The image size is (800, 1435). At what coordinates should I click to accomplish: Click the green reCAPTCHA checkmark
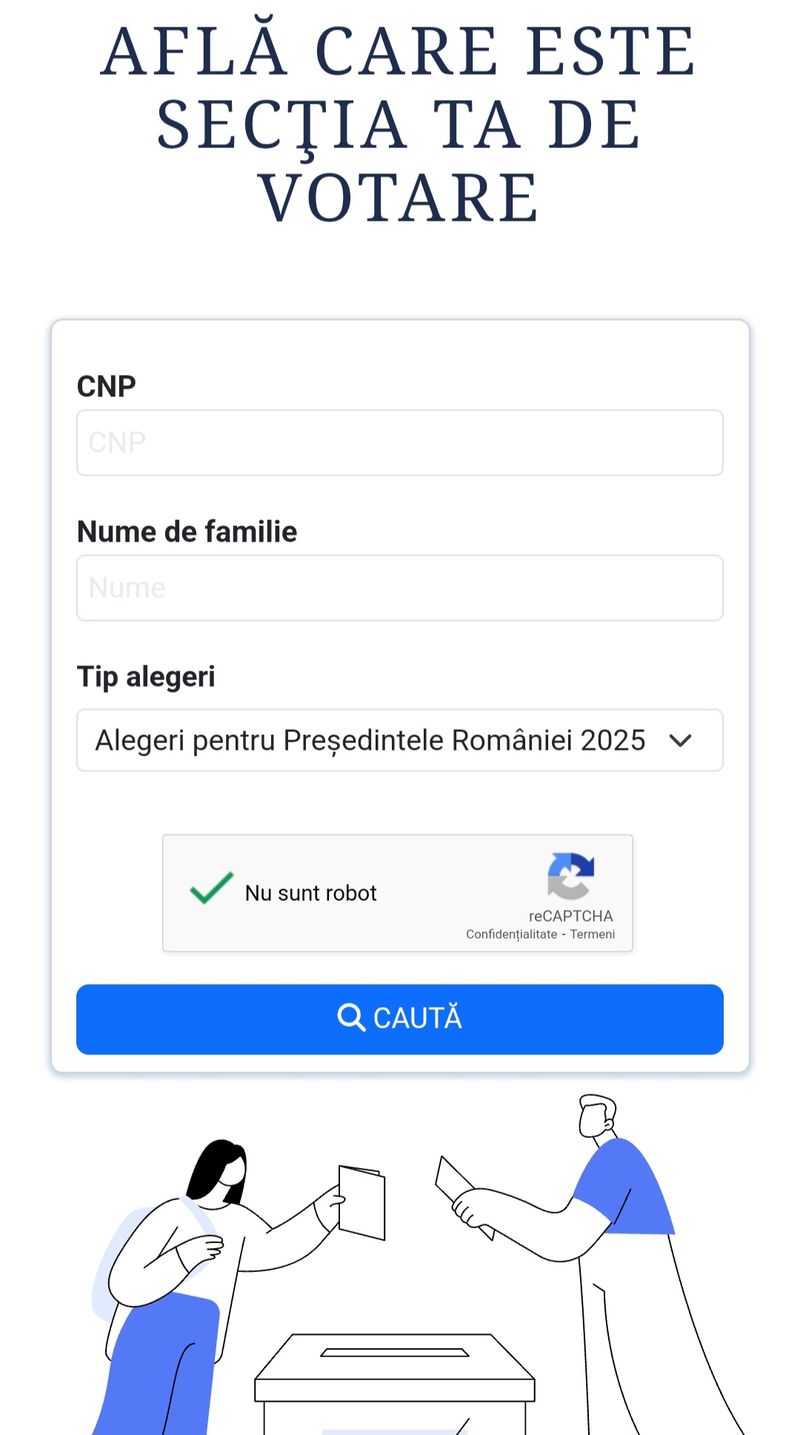click(211, 888)
